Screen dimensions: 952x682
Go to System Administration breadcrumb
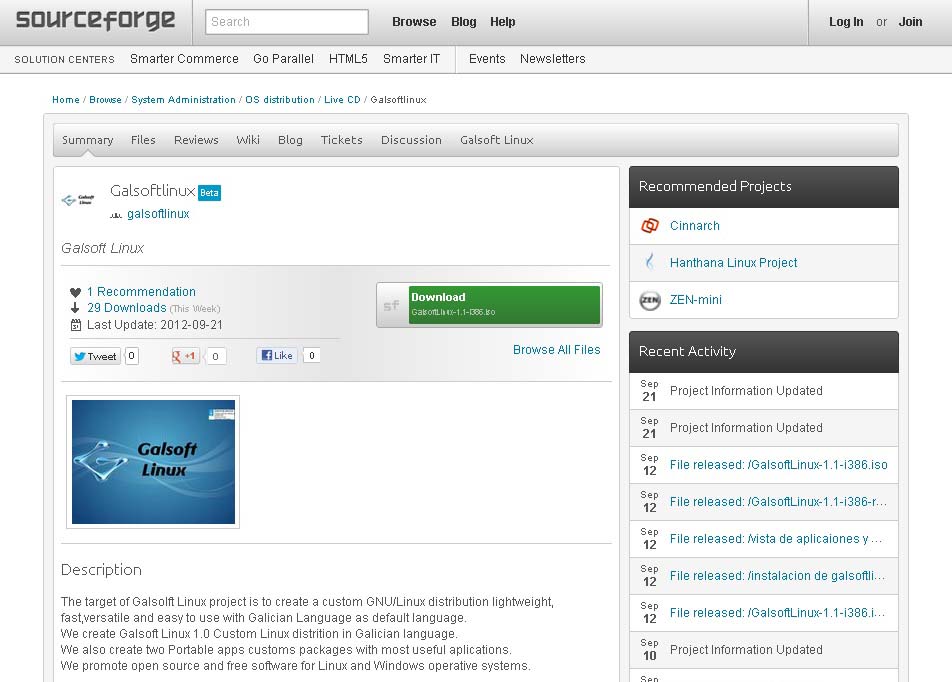[x=183, y=100]
